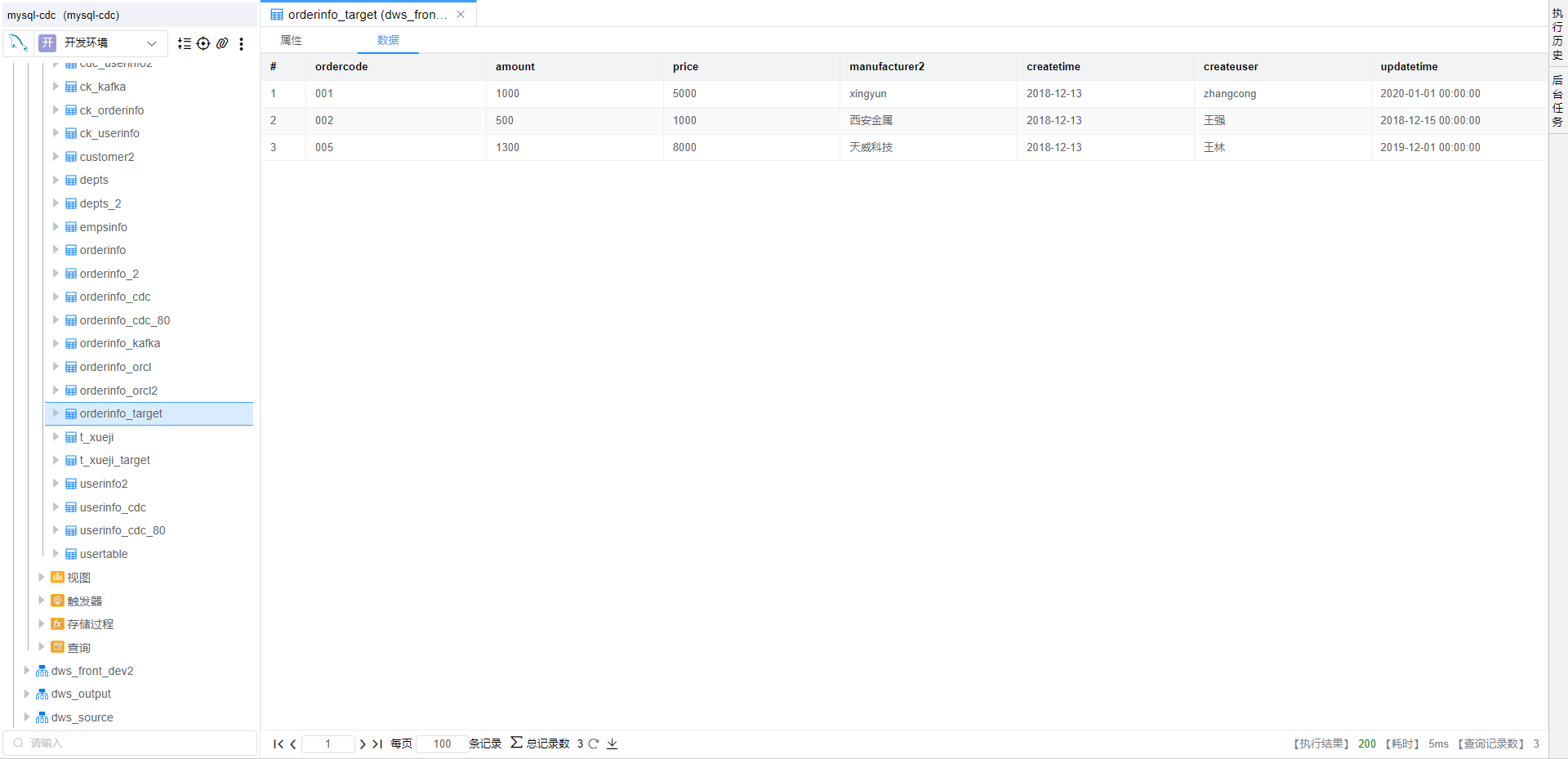Select the 数据 data tab
This screenshot has height=759, width=1568.
388,40
